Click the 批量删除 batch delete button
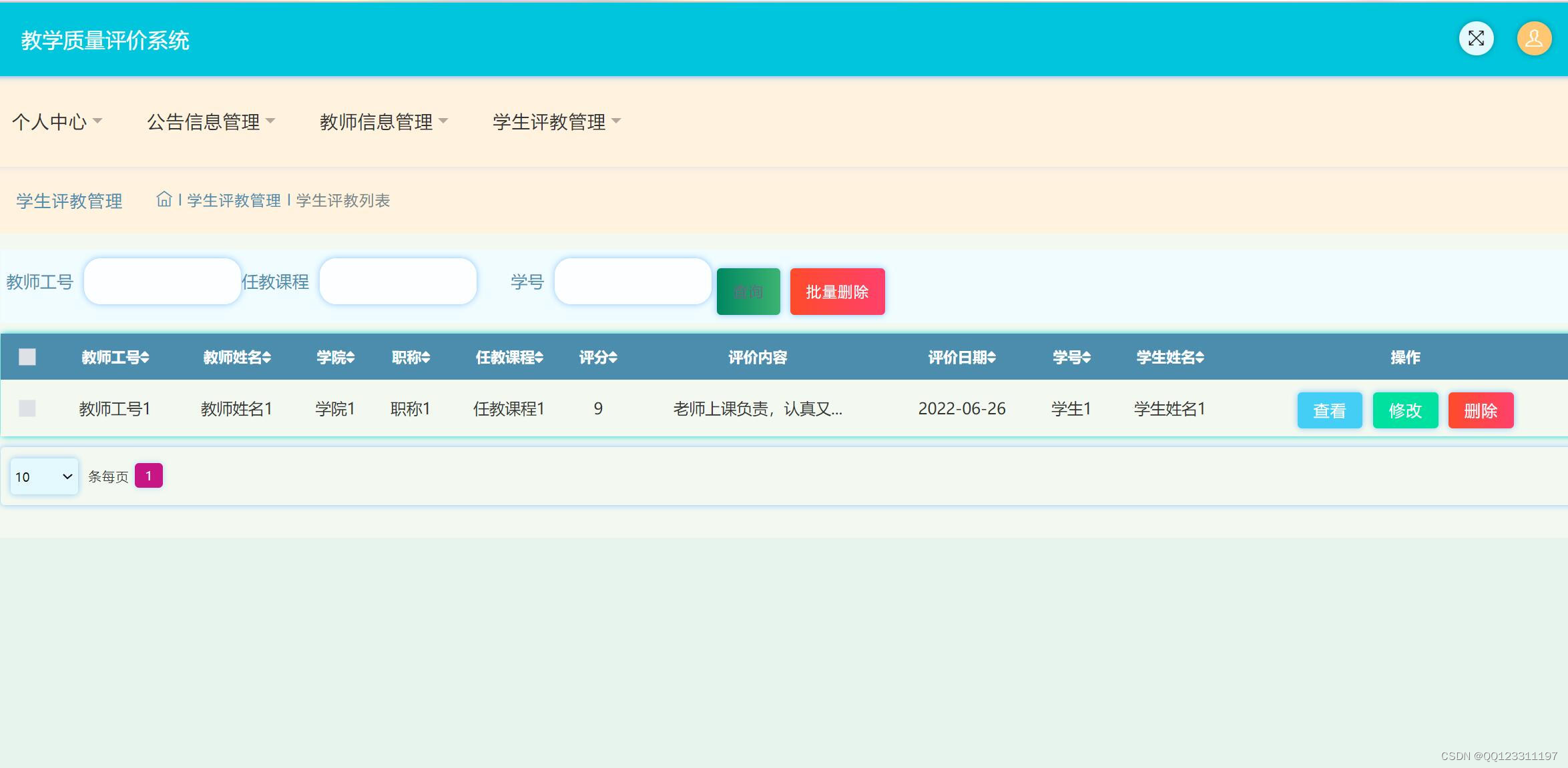This screenshot has height=768, width=1568. click(837, 292)
